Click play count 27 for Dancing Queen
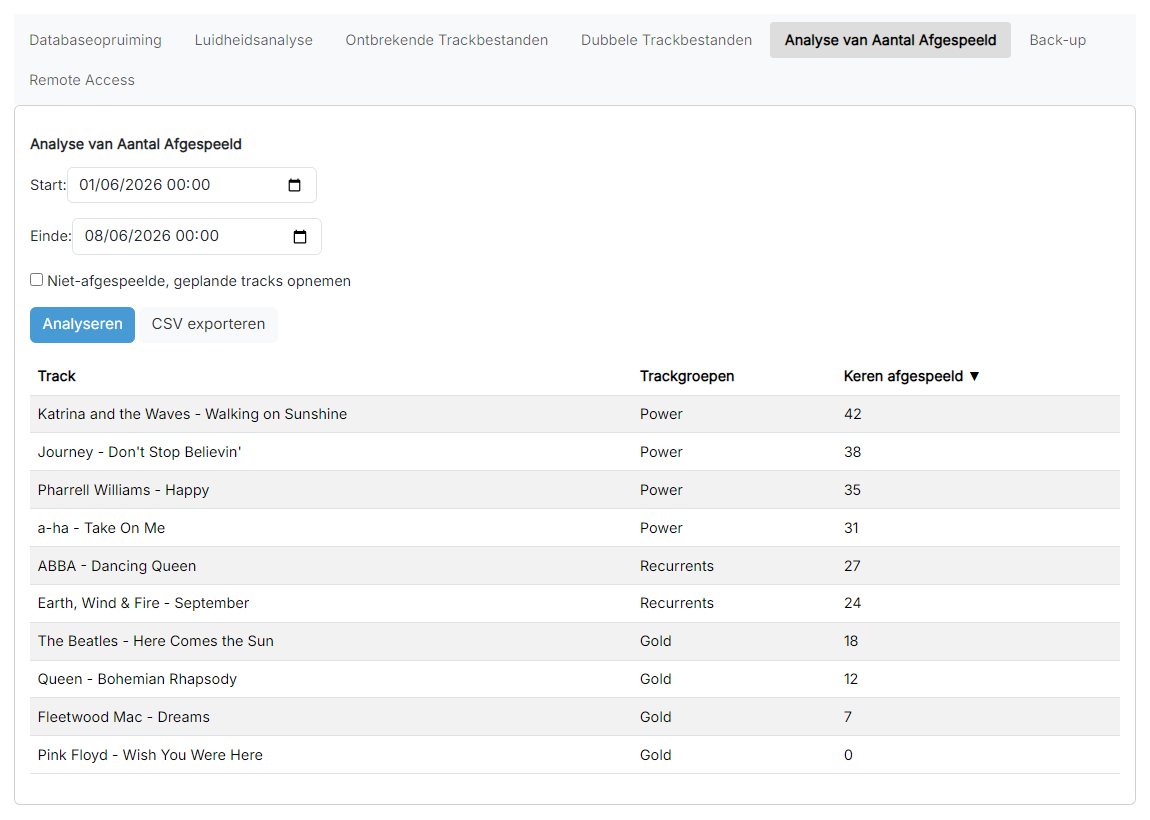Image resolution: width=1150 pixels, height=820 pixels. point(852,565)
